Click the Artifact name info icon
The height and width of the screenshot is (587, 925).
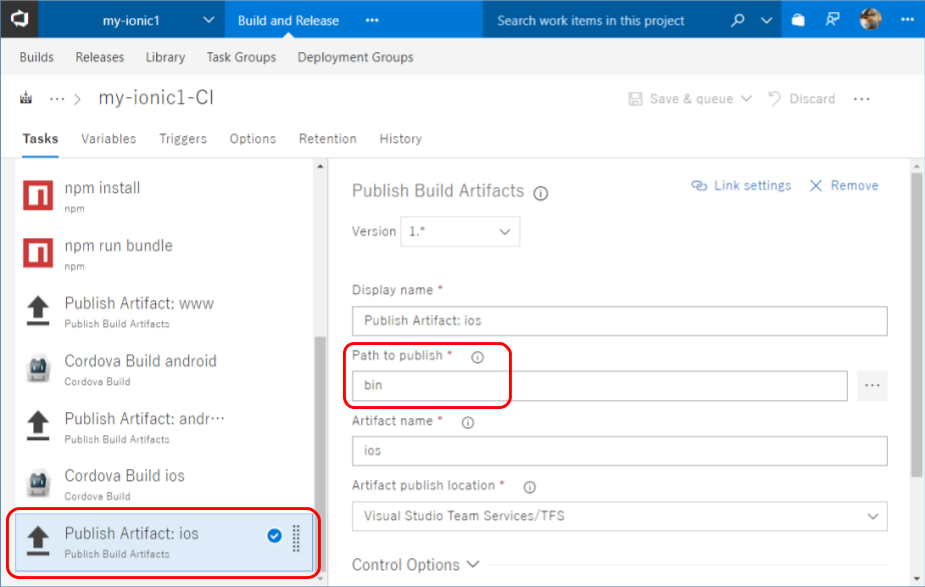pyautogui.click(x=468, y=422)
